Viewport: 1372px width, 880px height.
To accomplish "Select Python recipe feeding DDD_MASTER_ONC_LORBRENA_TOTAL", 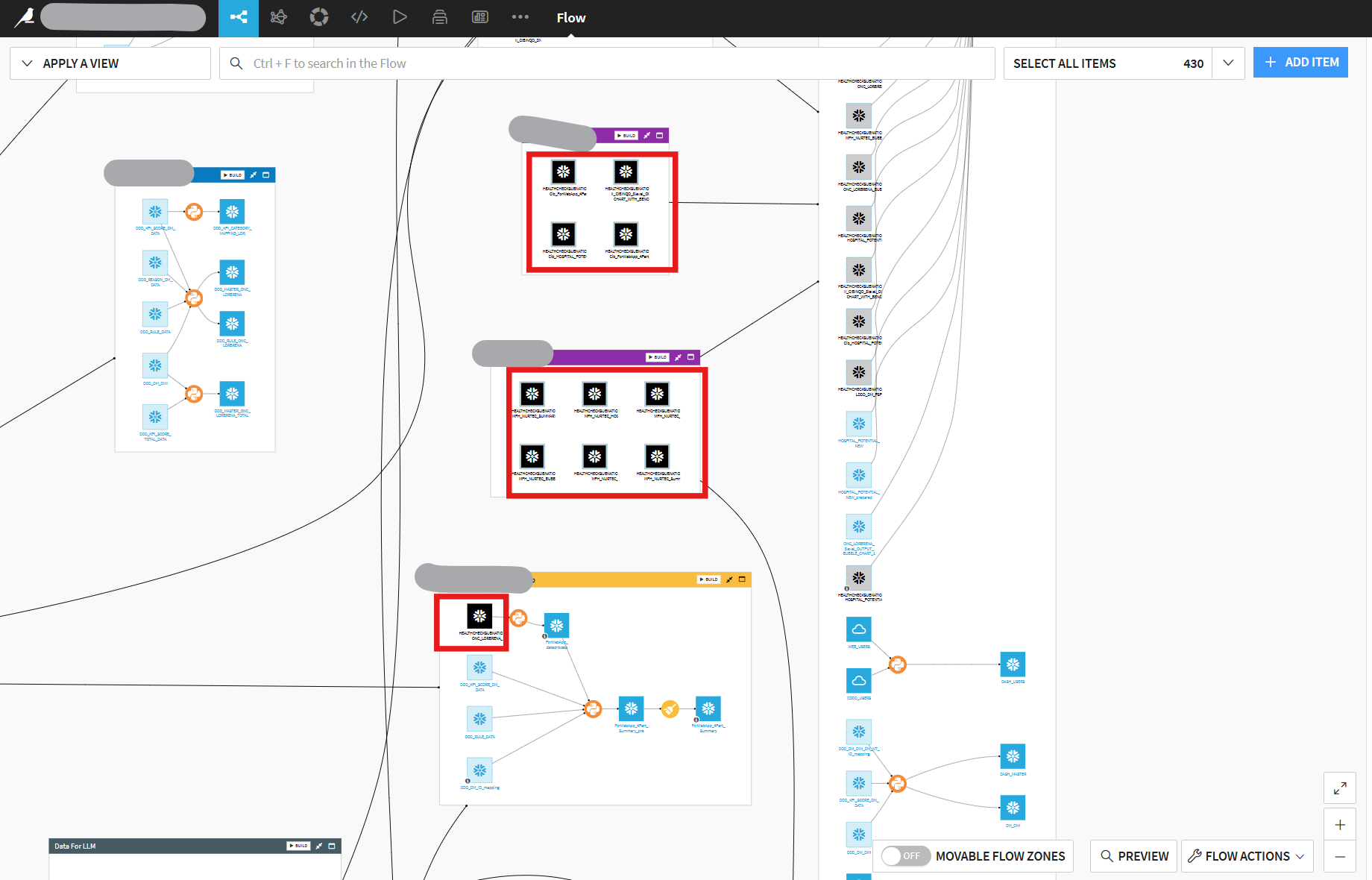I will (x=194, y=394).
